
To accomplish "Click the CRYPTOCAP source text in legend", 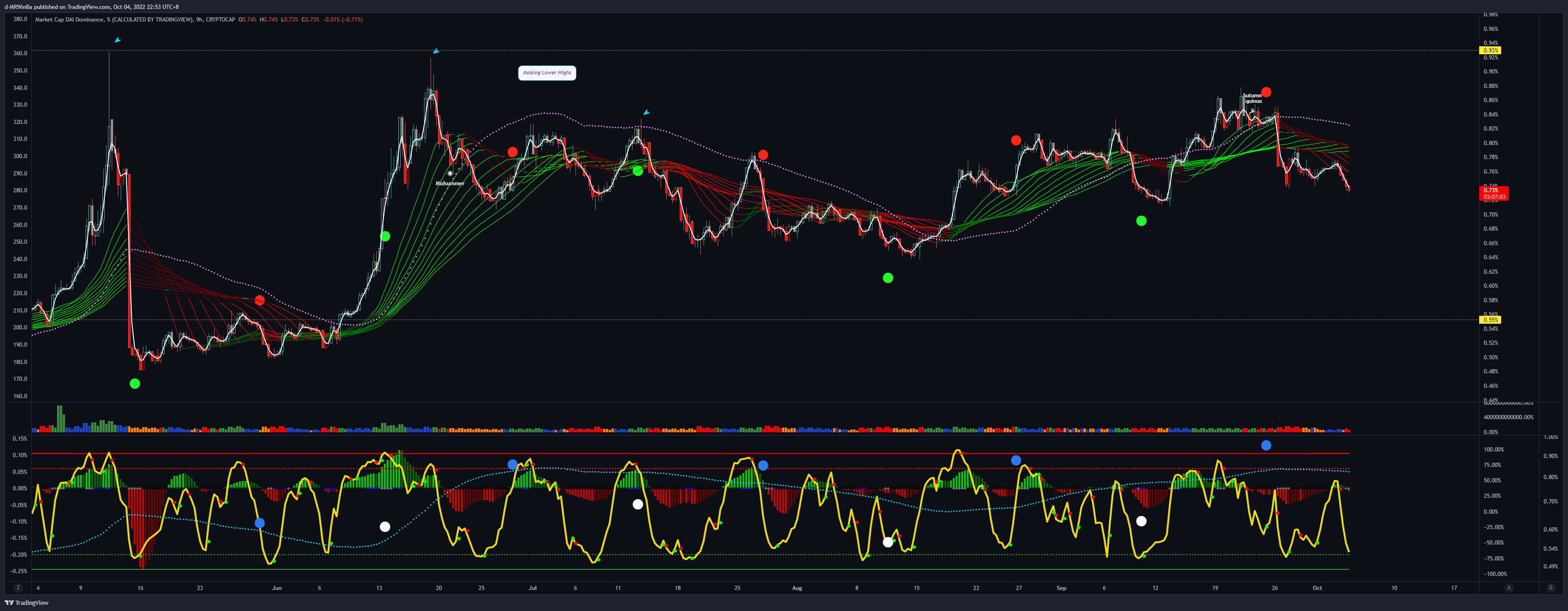I will click(x=220, y=20).
